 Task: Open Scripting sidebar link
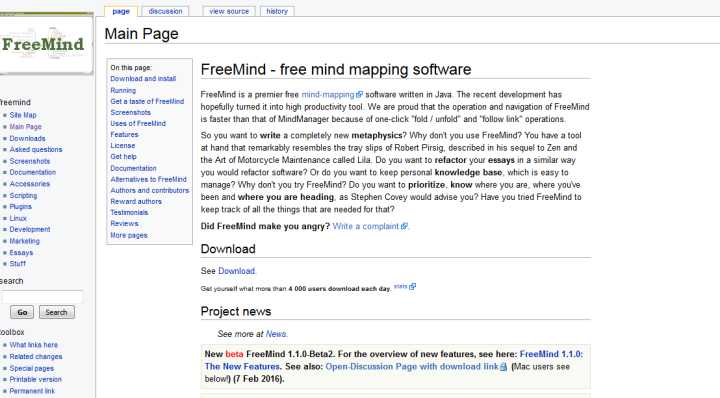23,195
